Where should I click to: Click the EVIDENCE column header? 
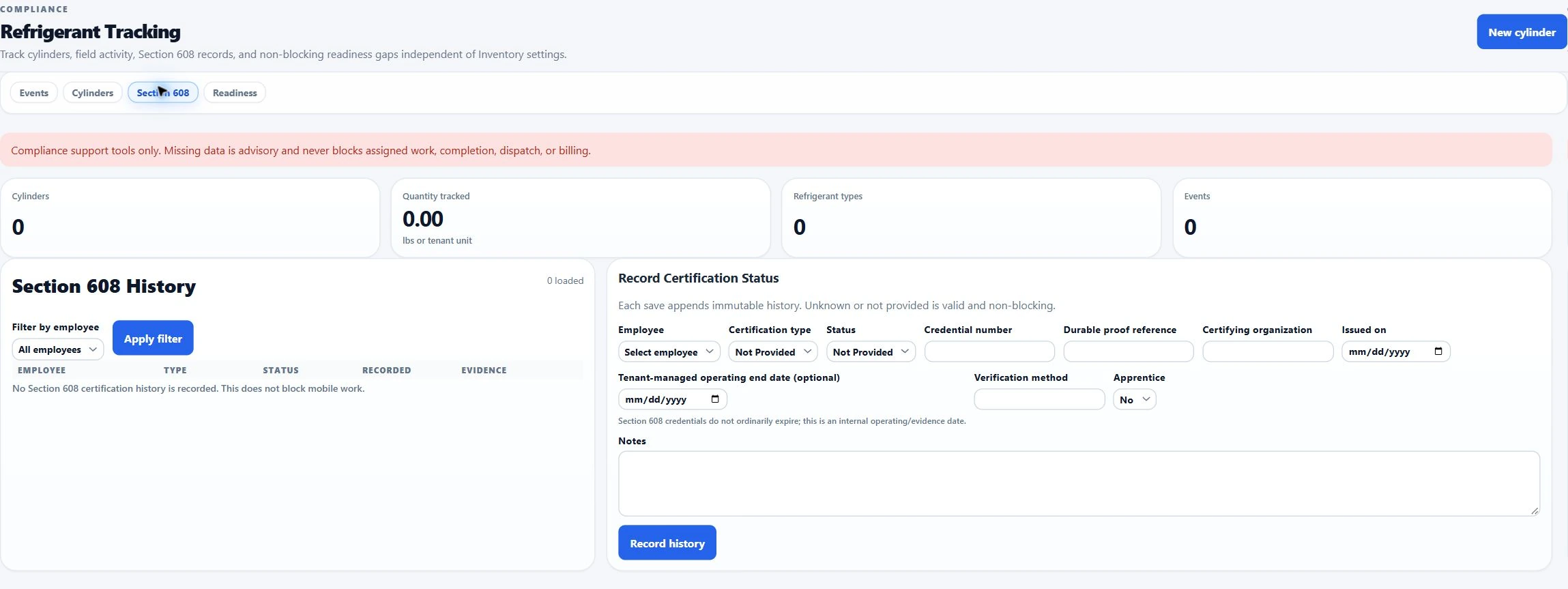click(x=484, y=370)
